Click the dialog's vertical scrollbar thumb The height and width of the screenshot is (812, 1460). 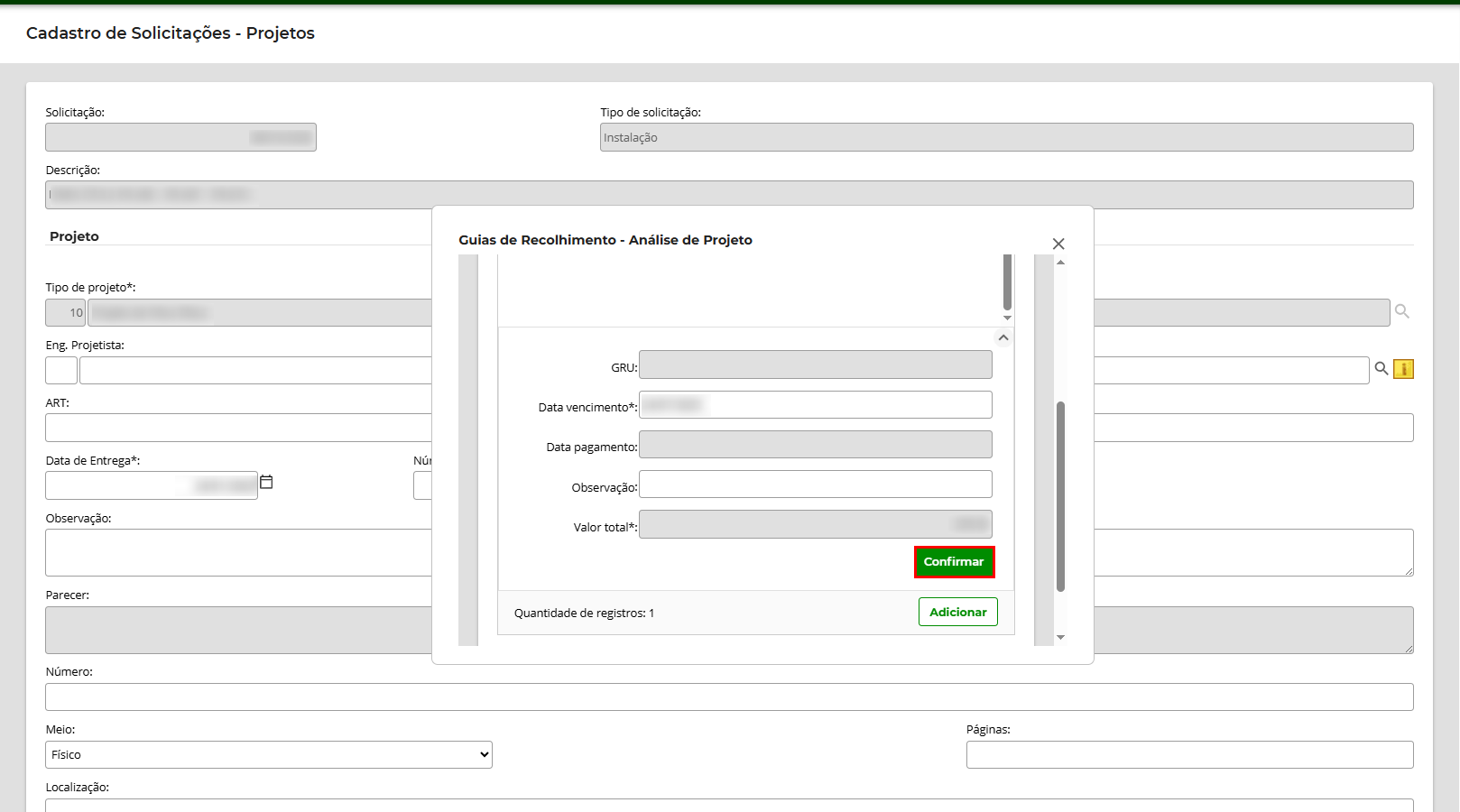(x=1060, y=496)
